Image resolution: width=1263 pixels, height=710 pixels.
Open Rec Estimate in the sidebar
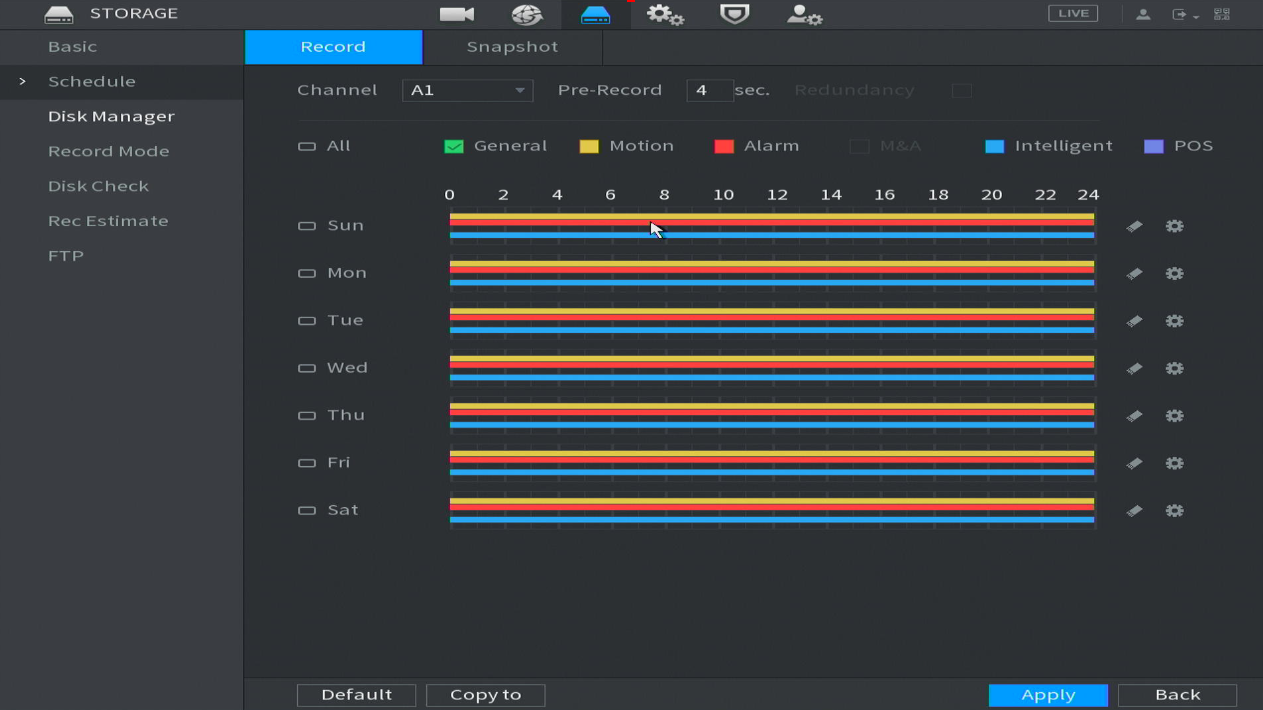pos(108,221)
